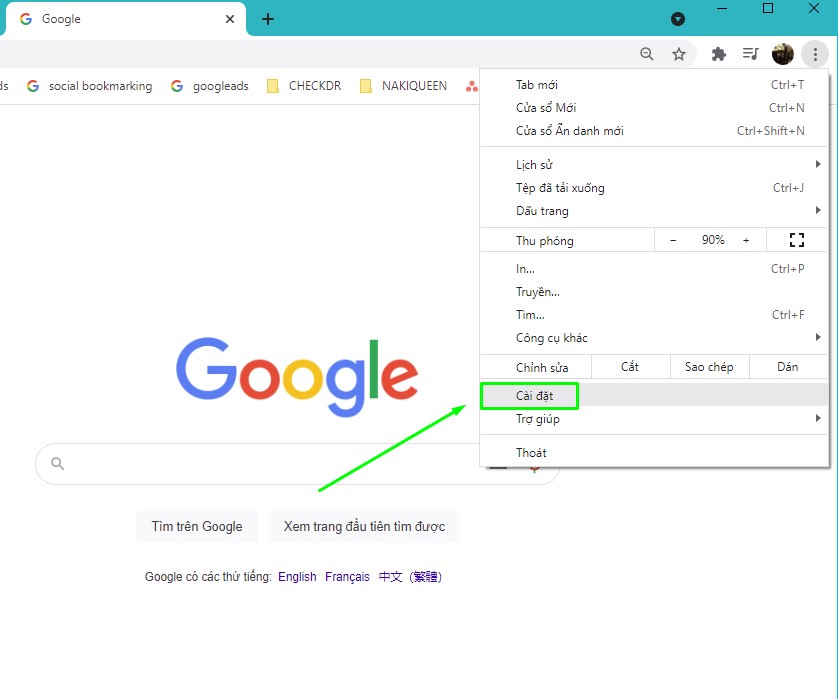Select the Google browser tab
838x699 pixels.
pyautogui.click(x=126, y=19)
